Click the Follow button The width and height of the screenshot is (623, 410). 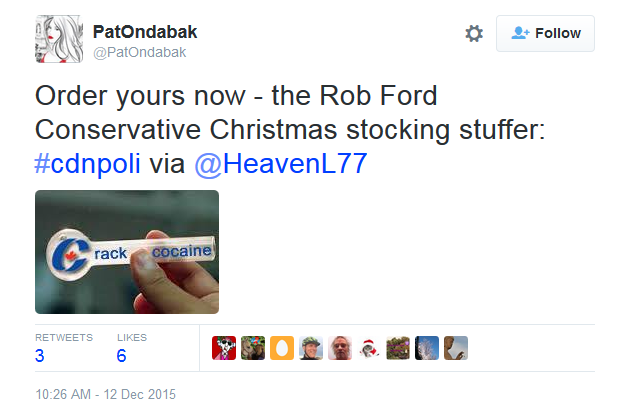[x=545, y=33]
